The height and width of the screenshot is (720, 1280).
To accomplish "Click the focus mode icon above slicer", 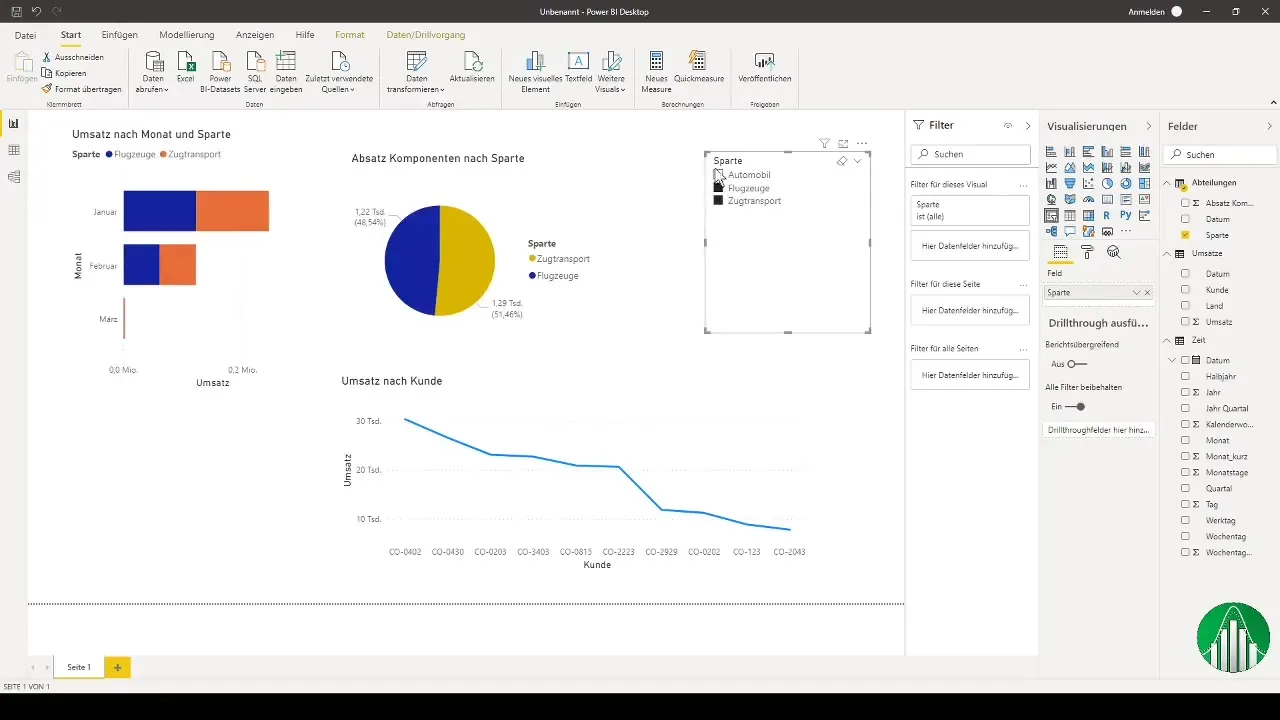I will [x=843, y=143].
